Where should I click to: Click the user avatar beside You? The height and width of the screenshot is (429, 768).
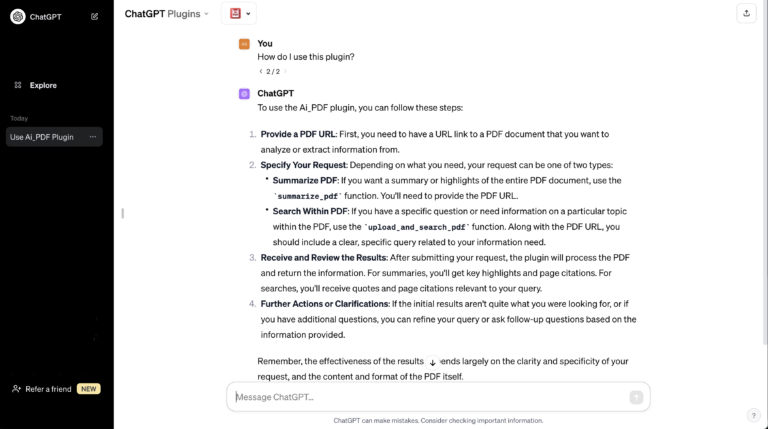pos(244,44)
